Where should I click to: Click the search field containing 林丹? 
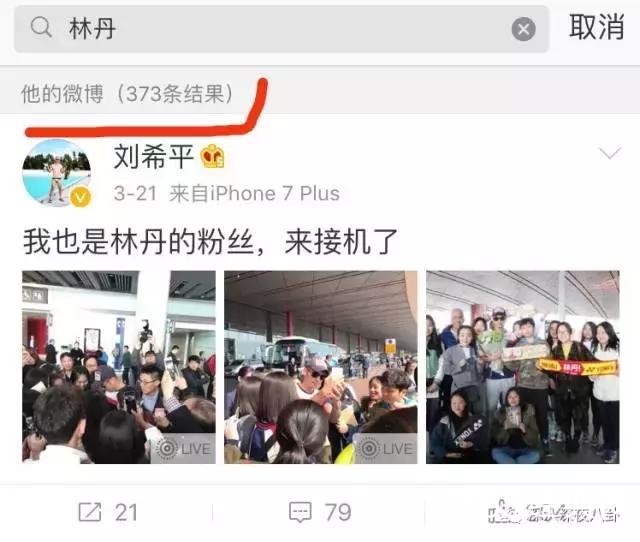pyautogui.click(x=281, y=29)
